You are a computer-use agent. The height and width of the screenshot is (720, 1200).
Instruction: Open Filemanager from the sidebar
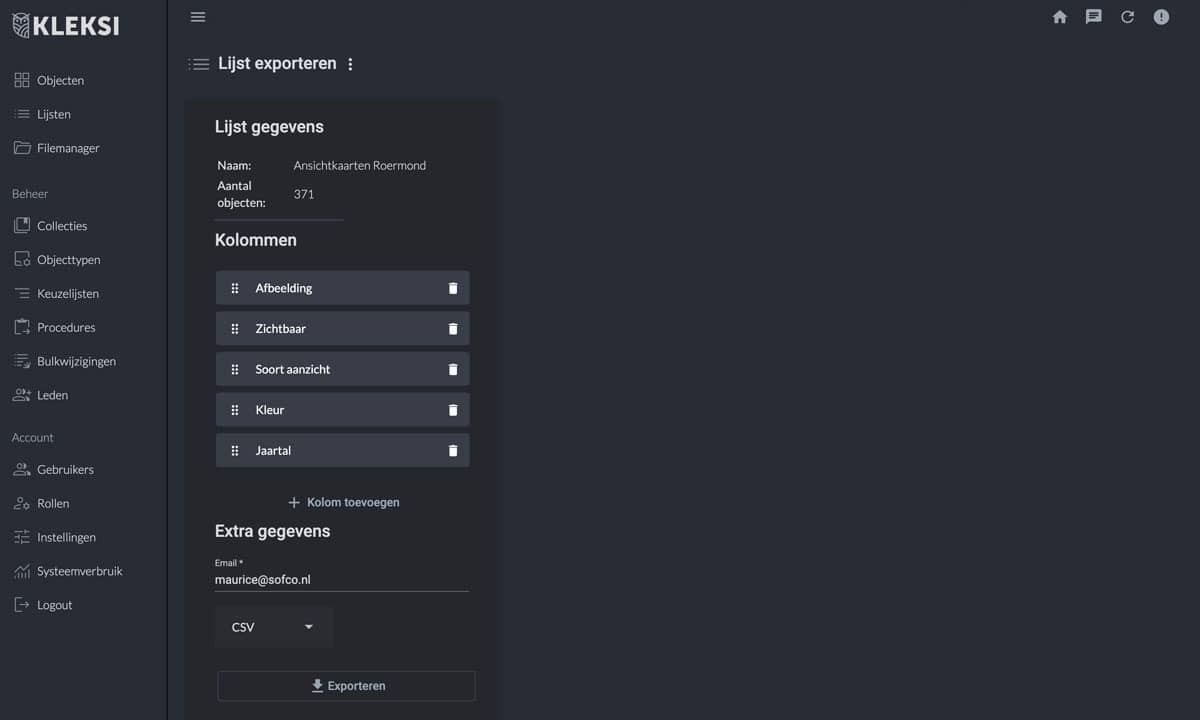[x=68, y=148]
